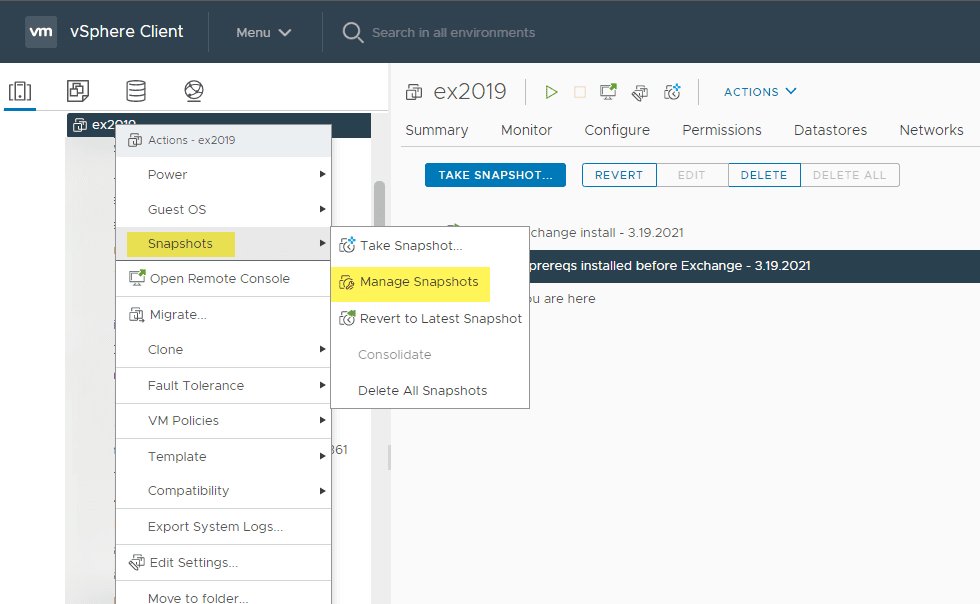This screenshot has width=980, height=604.
Task: Click the Power On play icon
Action: click(551, 93)
